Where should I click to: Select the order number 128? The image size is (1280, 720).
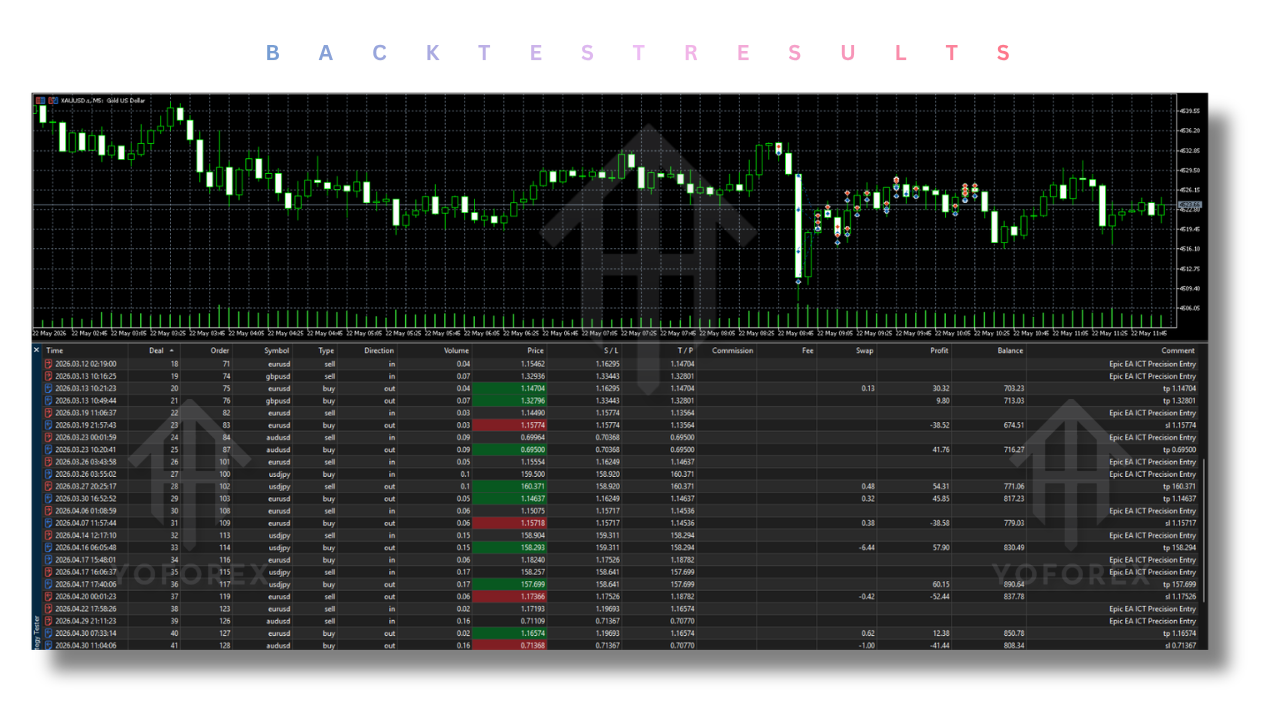click(224, 645)
